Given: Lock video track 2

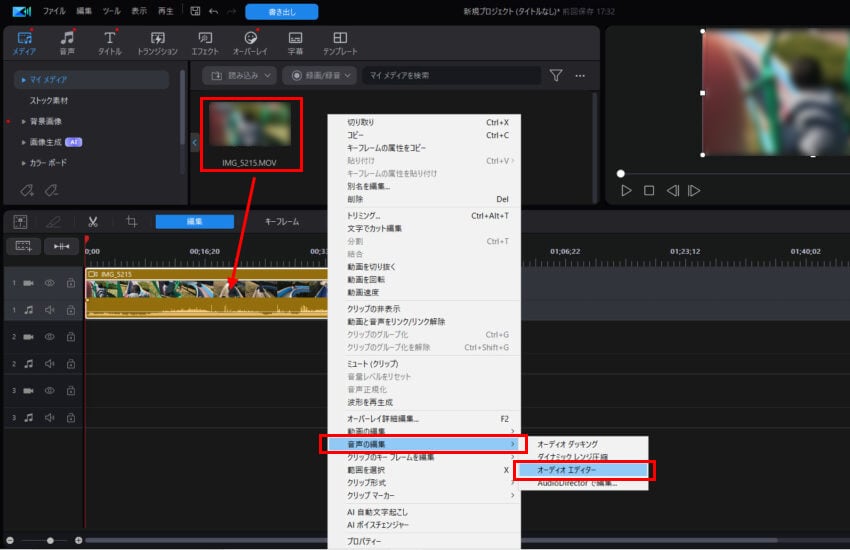Looking at the screenshot, I should [70, 337].
